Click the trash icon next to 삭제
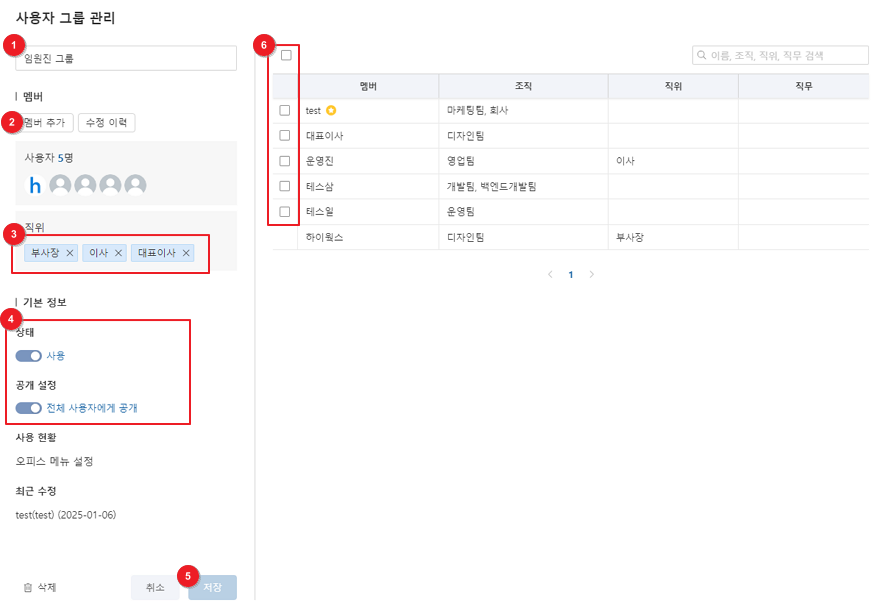The height and width of the screenshot is (614, 880). pos(28,588)
